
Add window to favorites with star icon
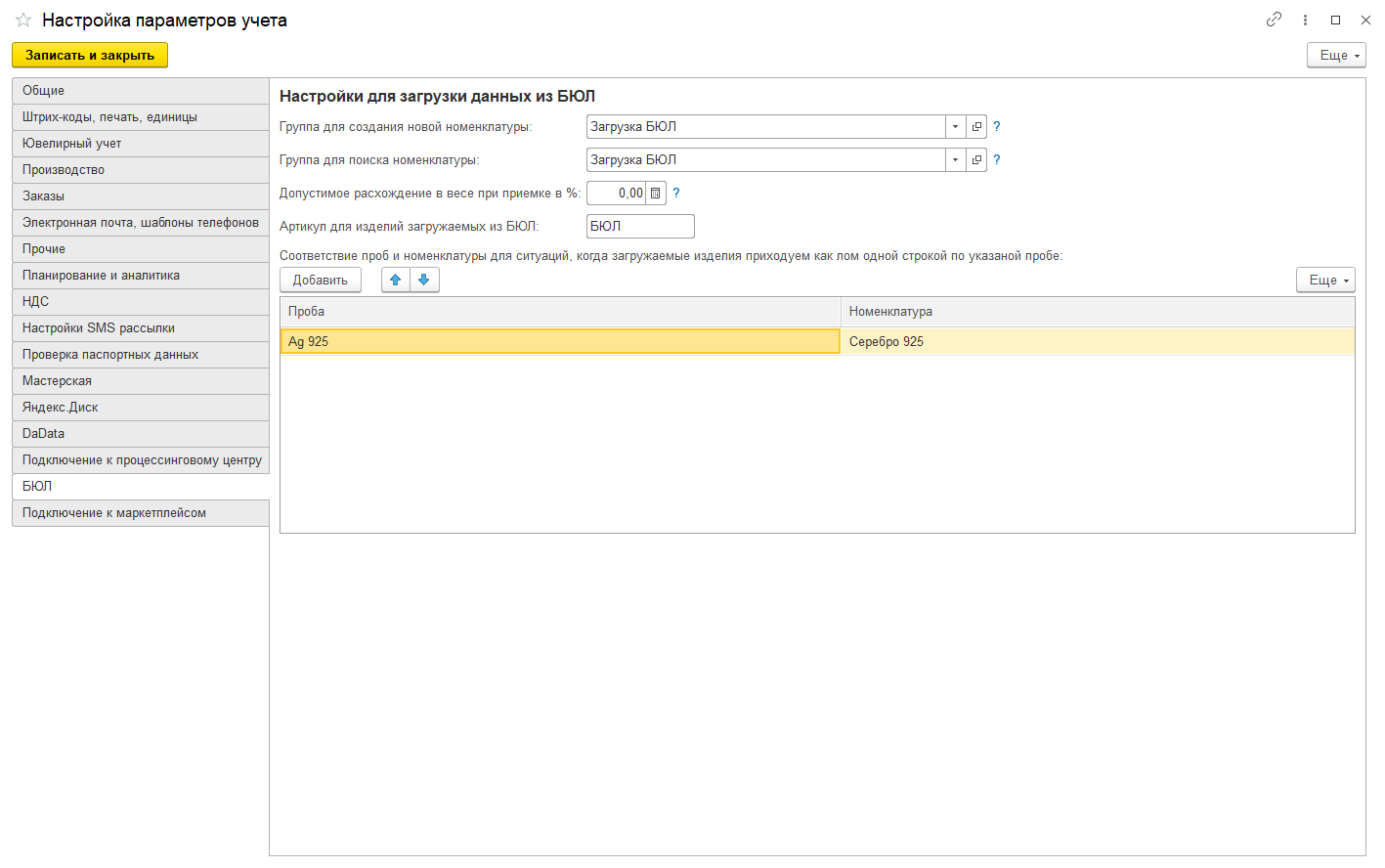coord(23,20)
